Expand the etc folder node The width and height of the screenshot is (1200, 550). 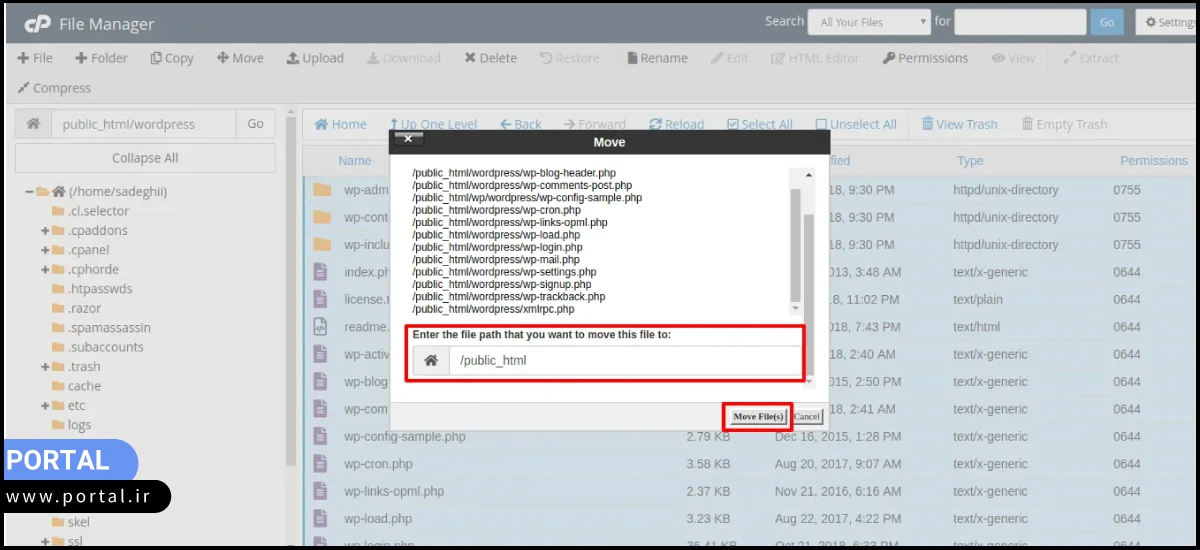[45, 406]
